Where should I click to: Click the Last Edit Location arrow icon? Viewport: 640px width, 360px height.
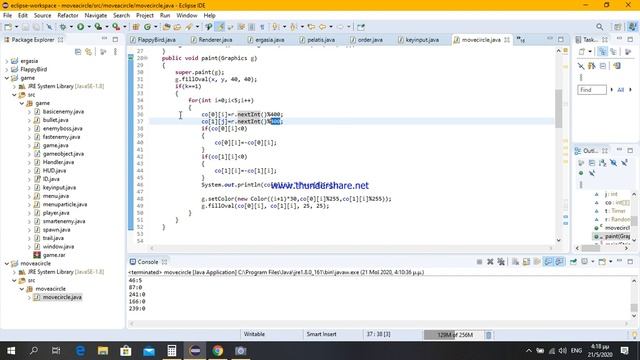point(311,27)
